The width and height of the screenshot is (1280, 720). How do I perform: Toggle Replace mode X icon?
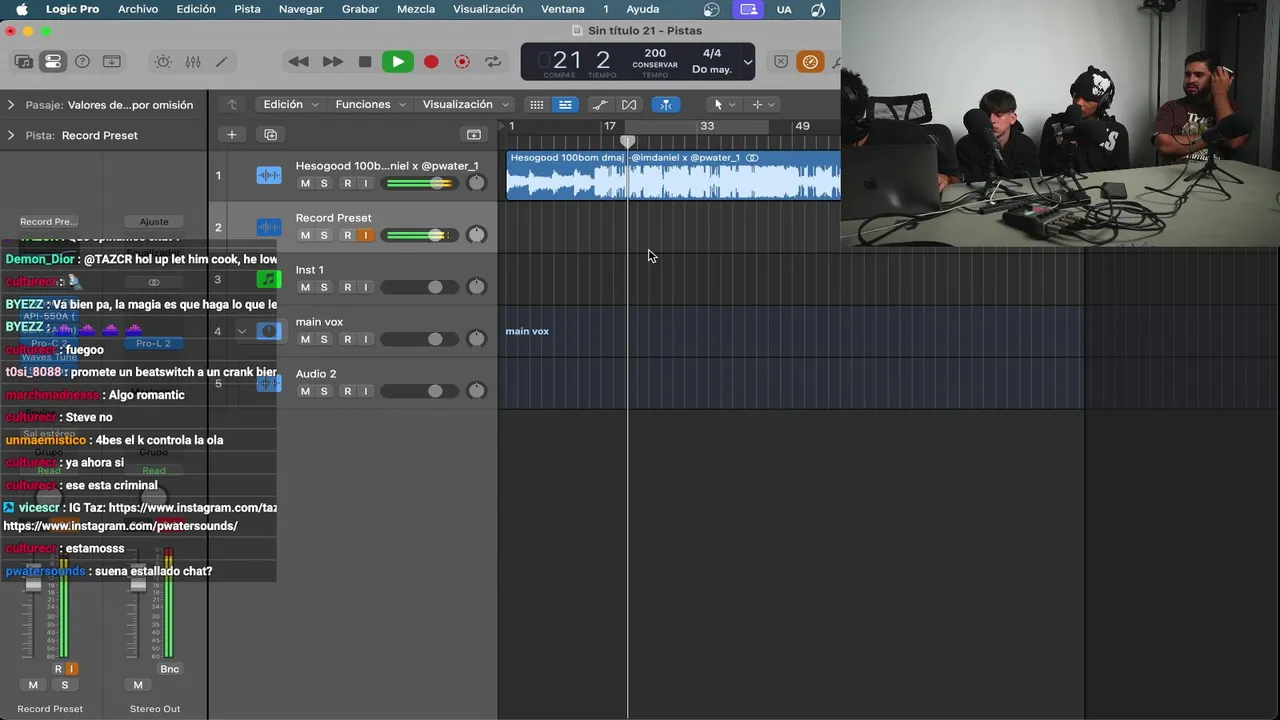click(781, 62)
